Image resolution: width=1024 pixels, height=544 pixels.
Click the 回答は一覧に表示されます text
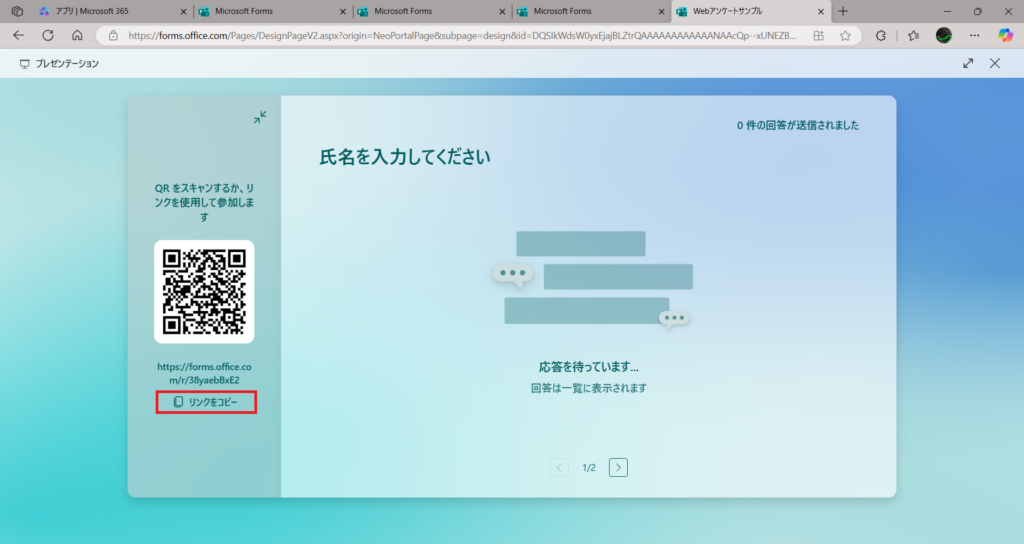(588, 388)
